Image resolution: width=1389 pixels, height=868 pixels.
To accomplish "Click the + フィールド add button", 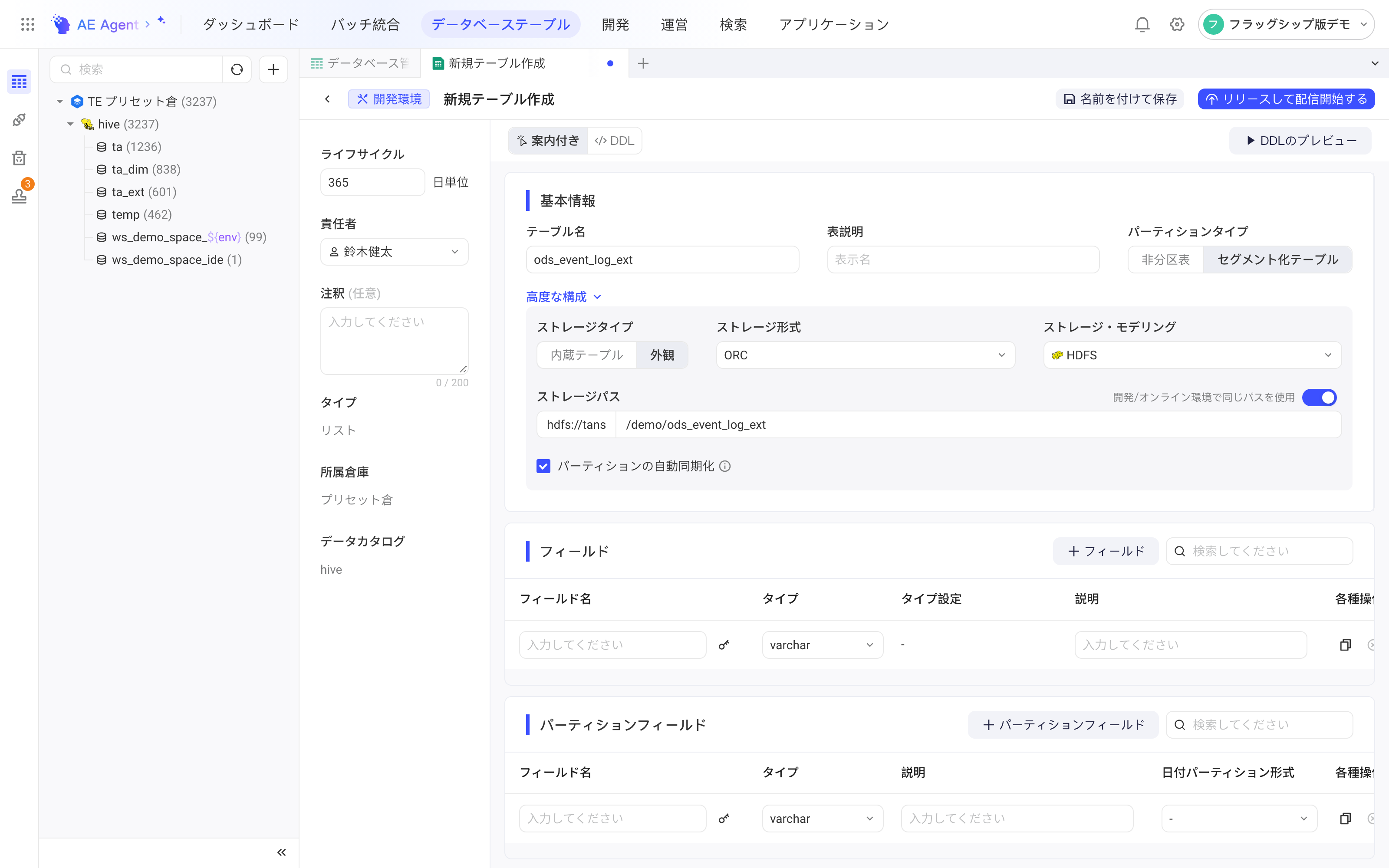I will click(x=1106, y=551).
